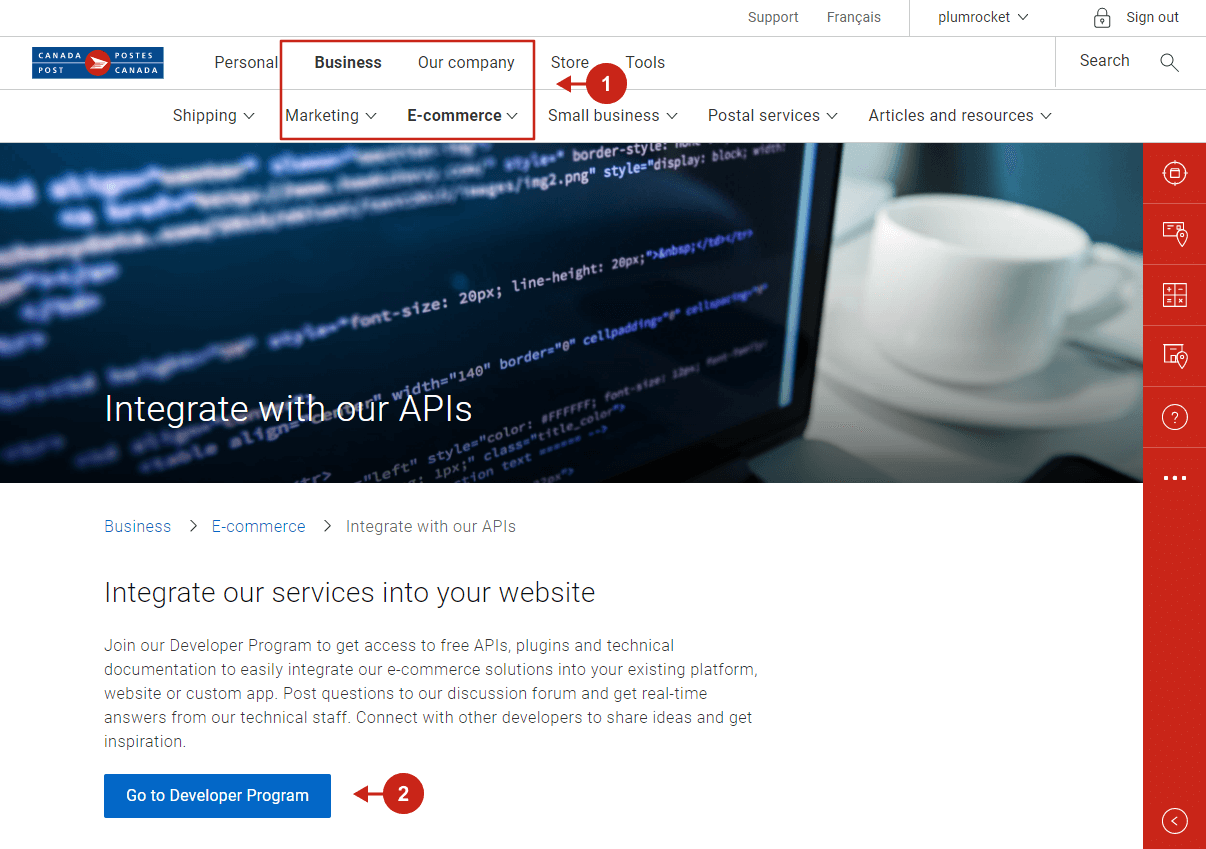The width and height of the screenshot is (1206, 849).
Task: Switch to the Our company tab
Action: pyautogui.click(x=466, y=62)
